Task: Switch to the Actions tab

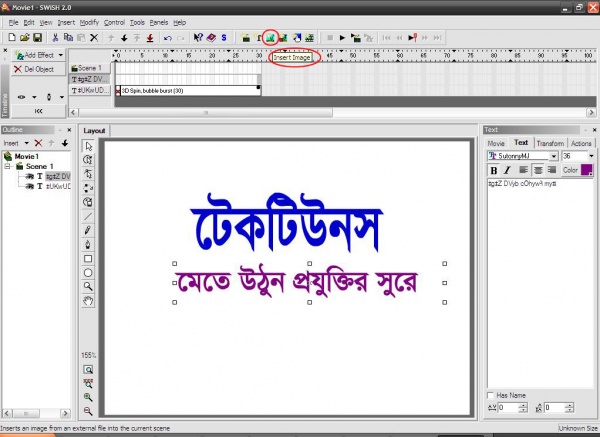Action: pyautogui.click(x=581, y=143)
